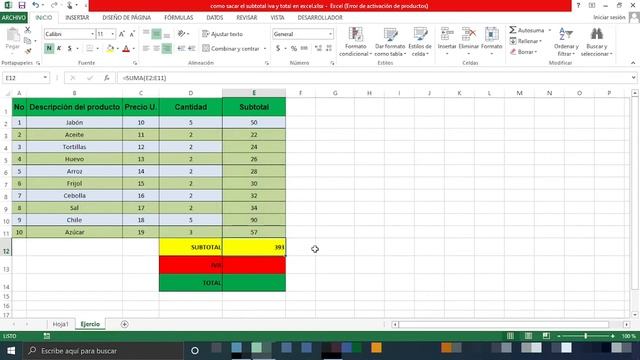Toggle italic (K) formatting
This screenshot has height=360, width=640.
59,49
